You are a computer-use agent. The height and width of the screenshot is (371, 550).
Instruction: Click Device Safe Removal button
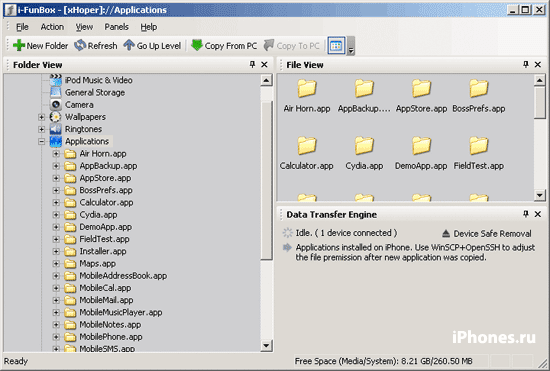(x=487, y=234)
